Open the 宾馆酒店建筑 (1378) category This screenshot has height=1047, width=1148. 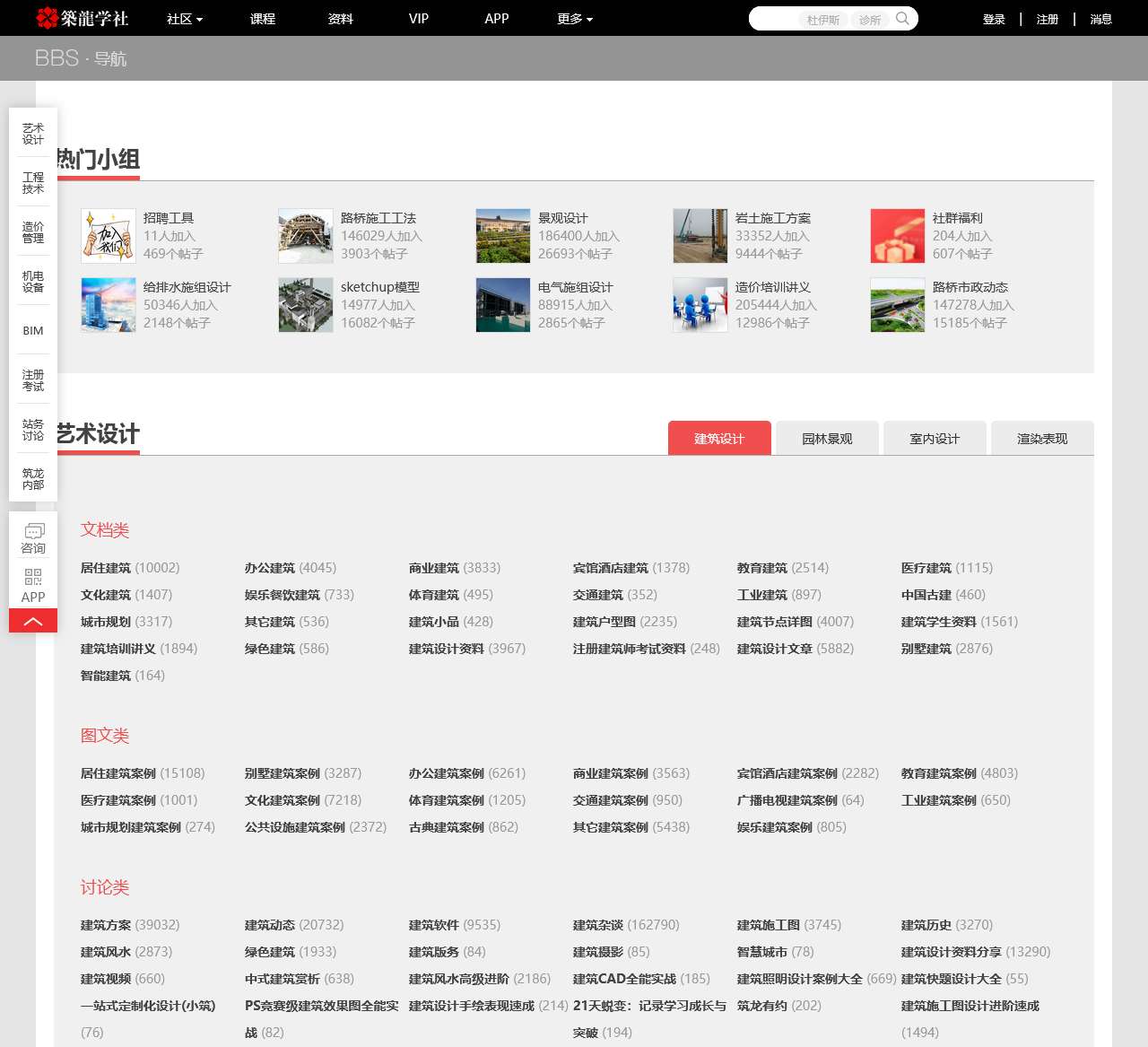(631, 568)
